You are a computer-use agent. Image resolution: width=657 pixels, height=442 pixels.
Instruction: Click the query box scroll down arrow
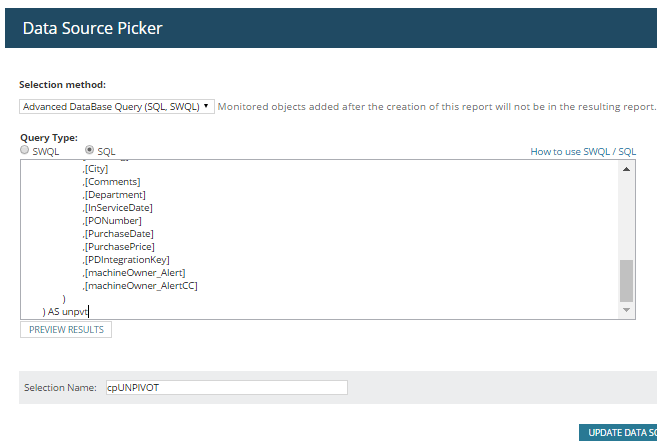coord(627,311)
